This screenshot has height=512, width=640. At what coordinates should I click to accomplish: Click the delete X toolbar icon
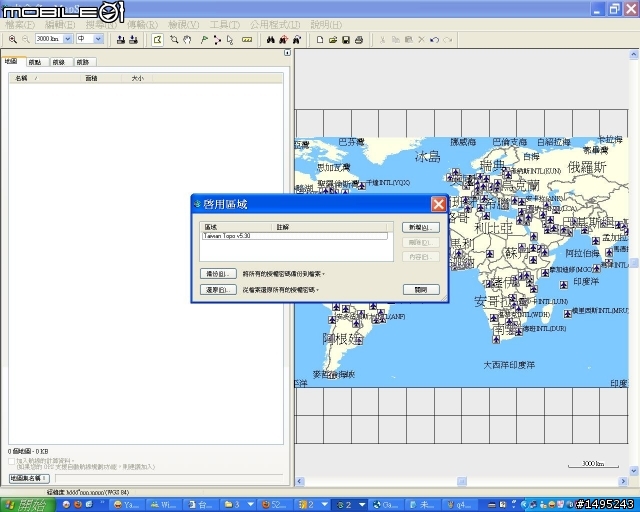pyautogui.click(x=422, y=40)
